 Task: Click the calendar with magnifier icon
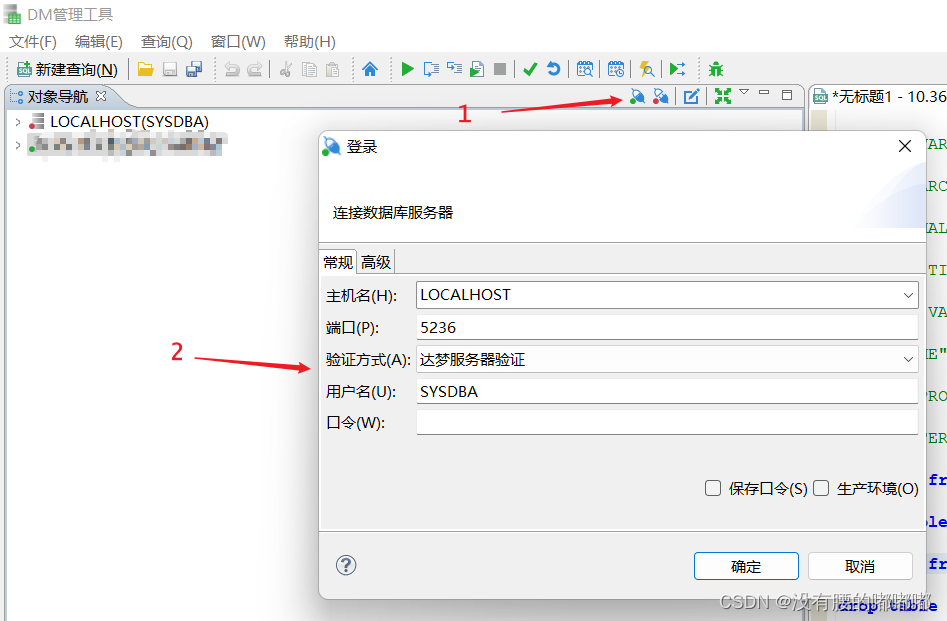[x=585, y=69]
